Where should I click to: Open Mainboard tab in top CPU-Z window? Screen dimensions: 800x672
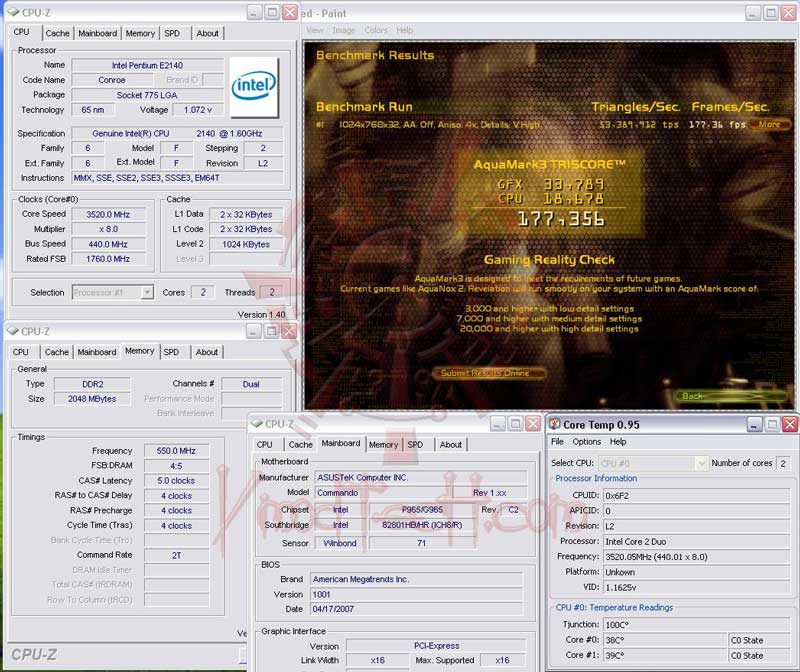[97, 33]
